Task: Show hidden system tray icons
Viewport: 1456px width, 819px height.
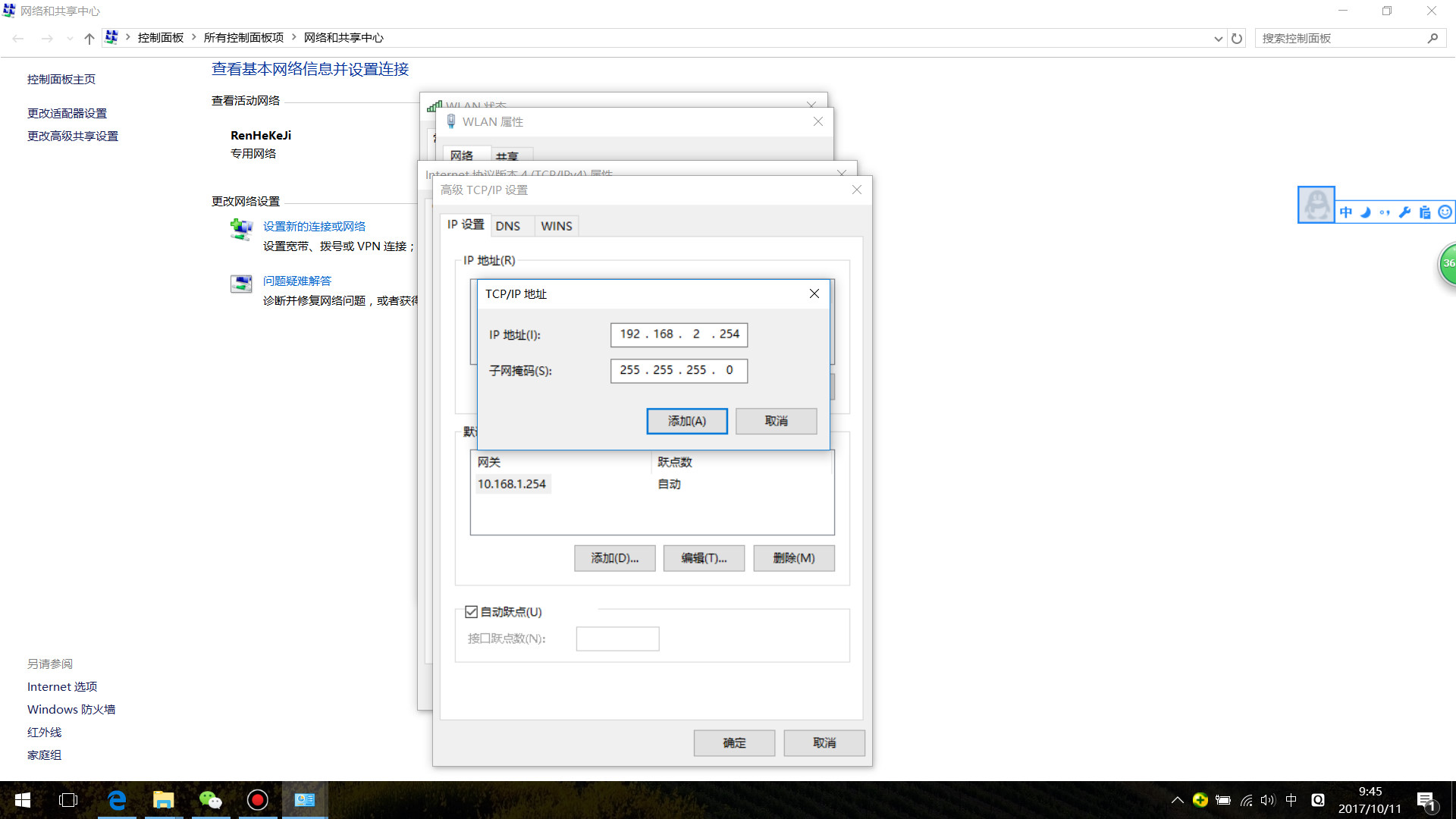Action: pyautogui.click(x=1177, y=800)
